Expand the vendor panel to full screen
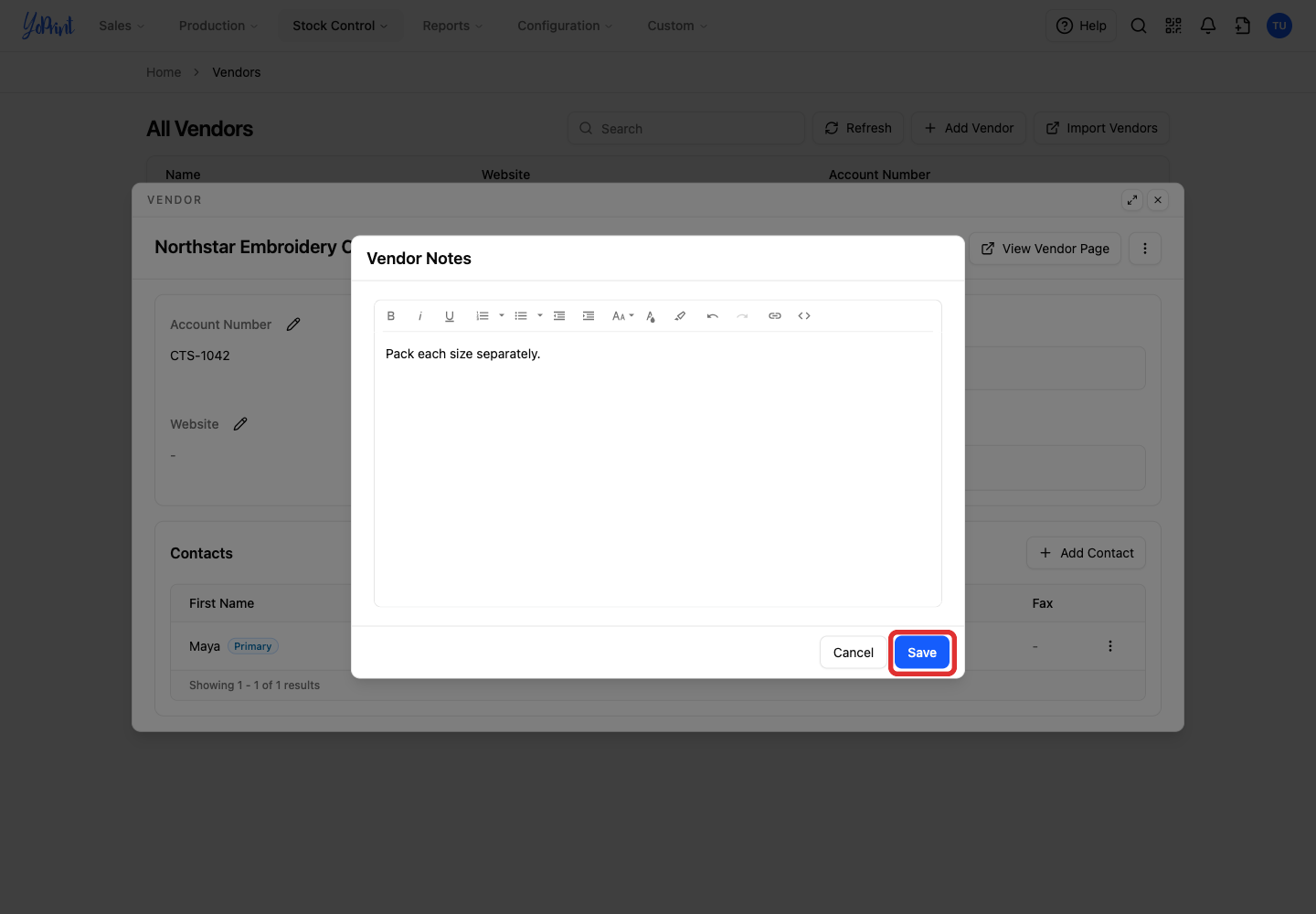The height and width of the screenshot is (914, 1316). point(1132,200)
